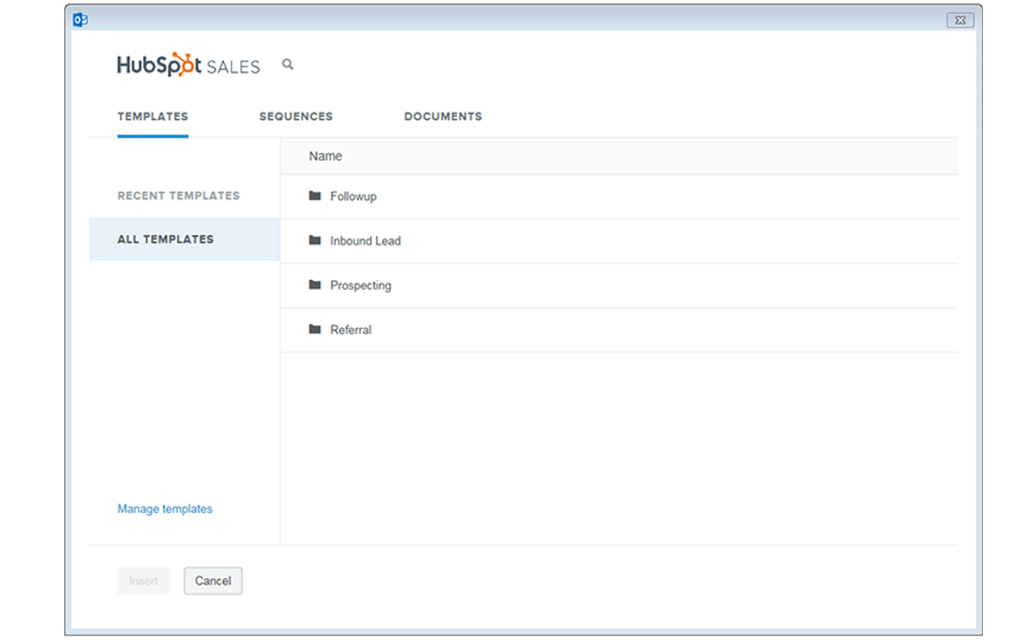Switch to the Templates tab
Screen dimensions: 1024x640
[x=153, y=117]
